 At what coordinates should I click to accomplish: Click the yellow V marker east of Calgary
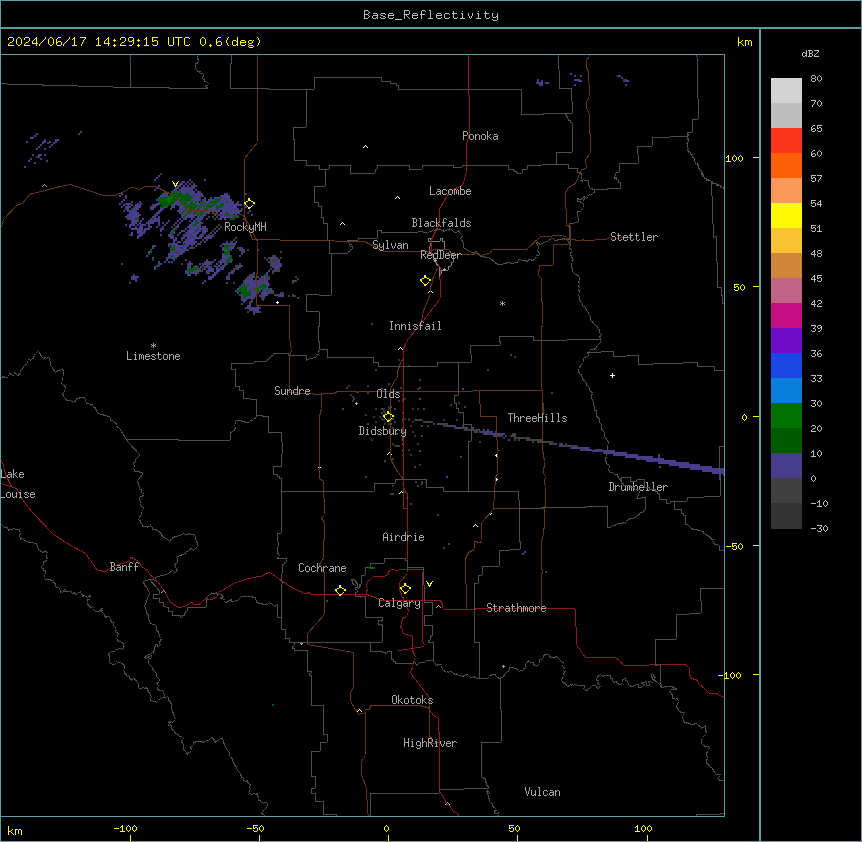click(429, 584)
